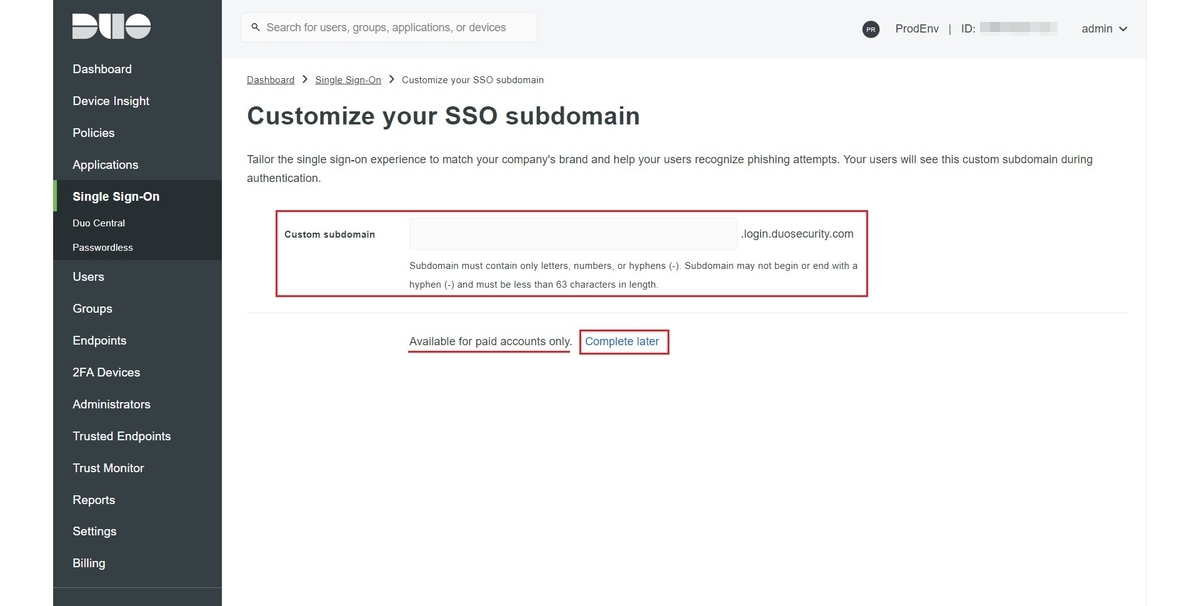This screenshot has height=606, width=1200.
Task: View Reports section
Action: pos(94,500)
